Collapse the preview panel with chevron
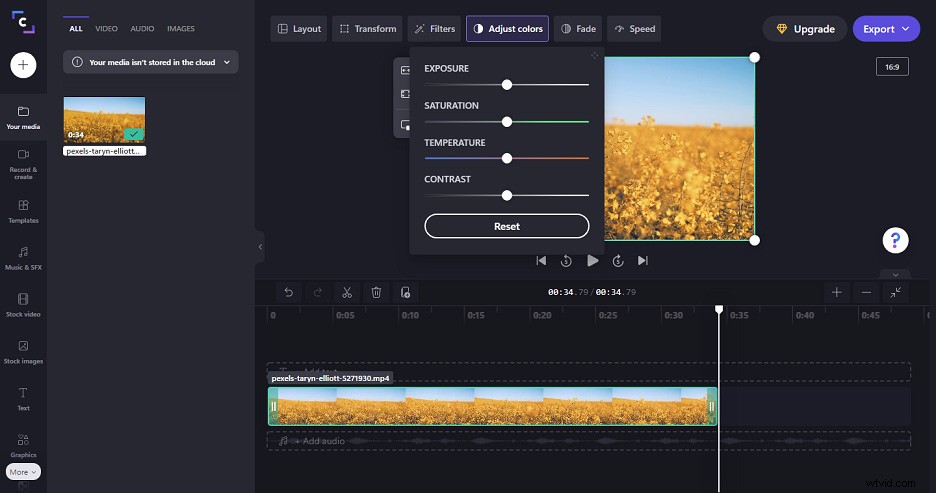Image resolution: width=936 pixels, height=493 pixels. click(895, 275)
